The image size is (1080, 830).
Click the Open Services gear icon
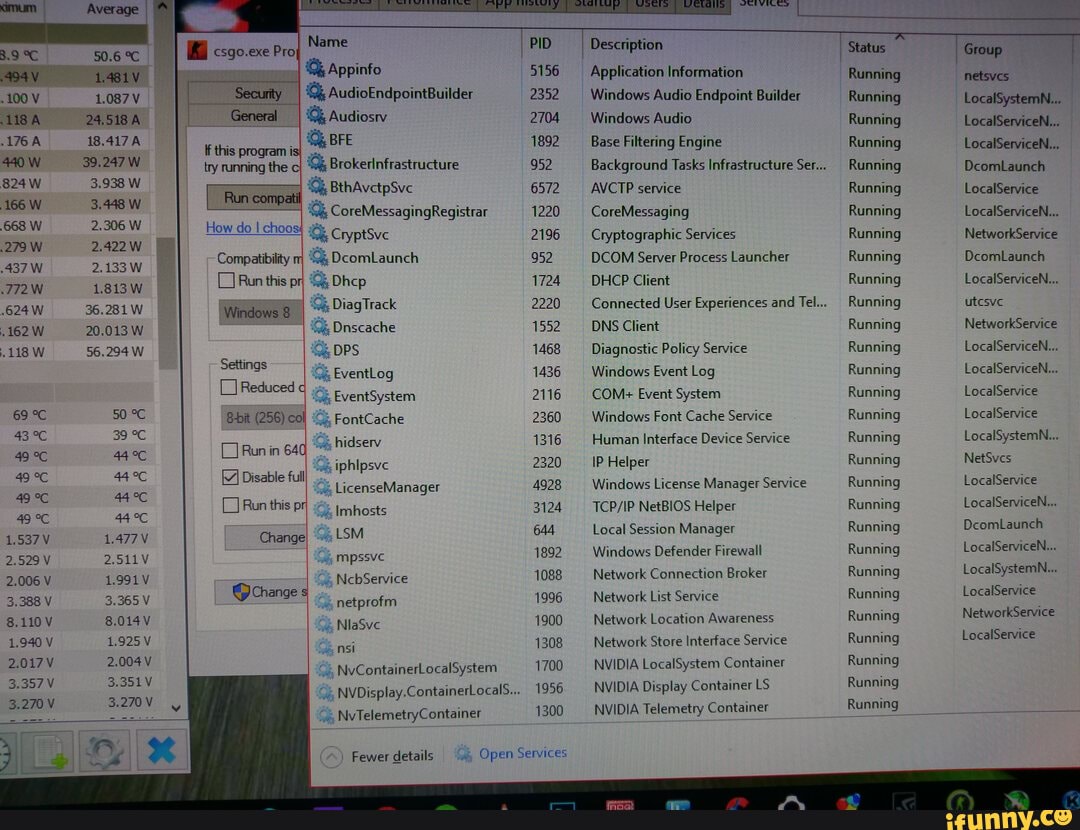[x=464, y=753]
